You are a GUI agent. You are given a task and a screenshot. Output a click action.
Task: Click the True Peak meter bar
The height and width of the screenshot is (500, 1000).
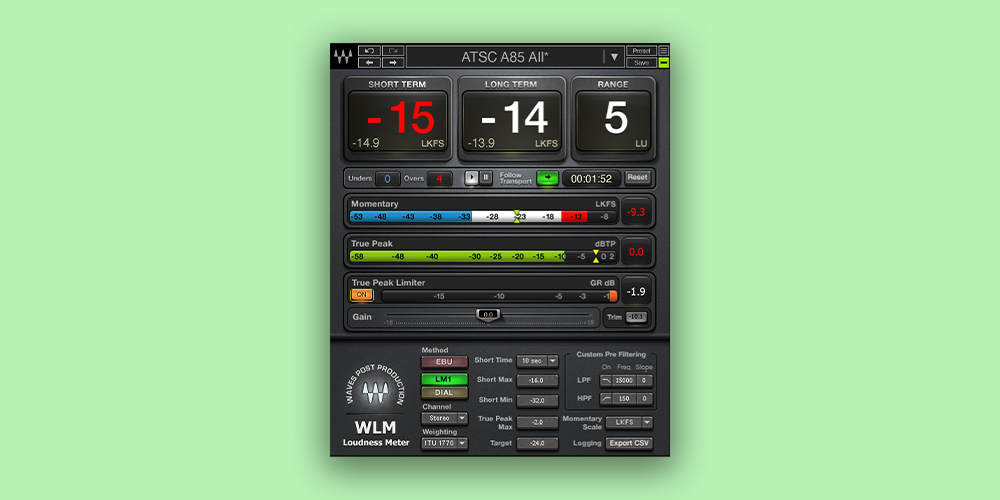pos(483,256)
